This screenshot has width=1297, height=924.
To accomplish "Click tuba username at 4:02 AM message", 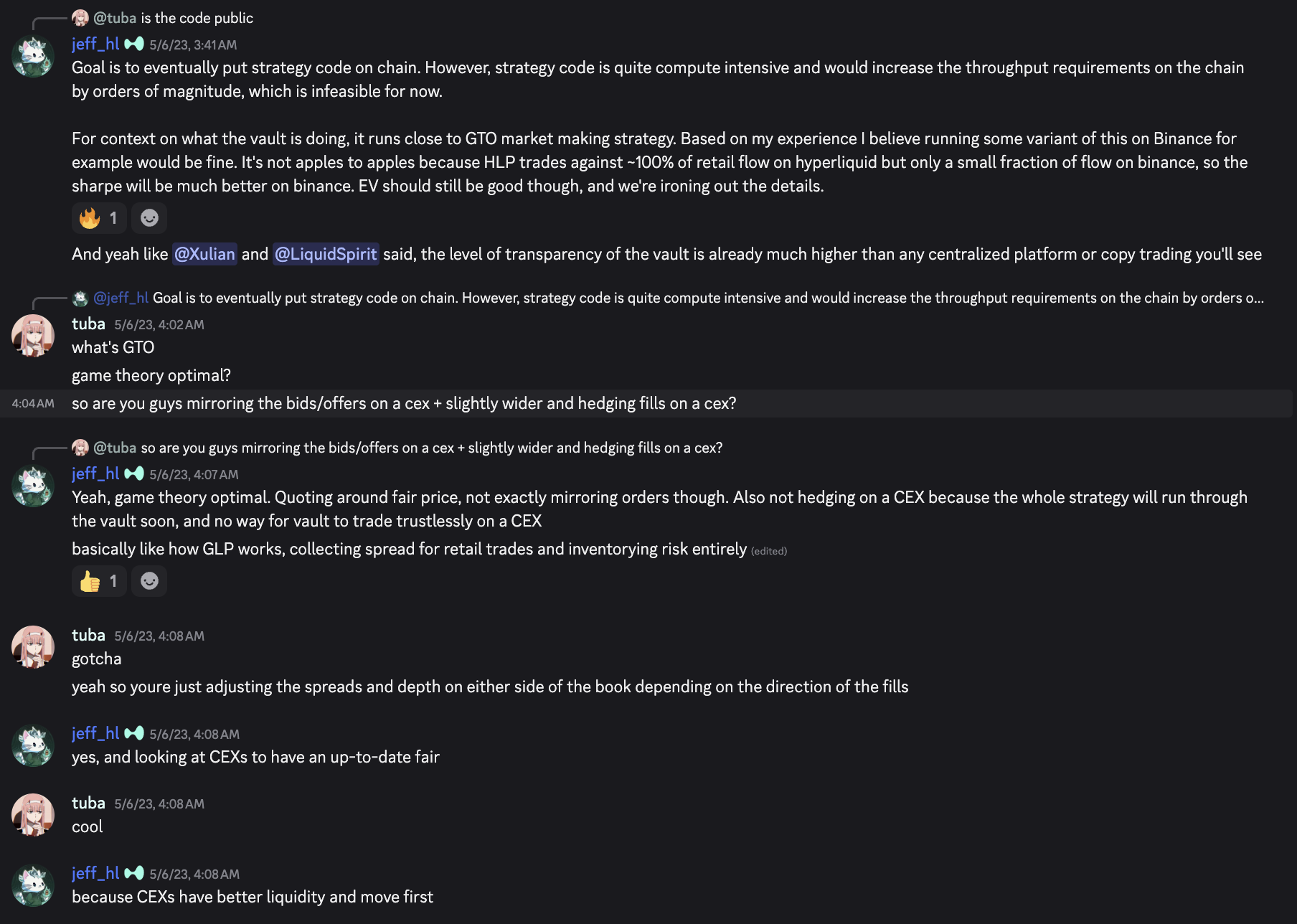I will 88,324.
